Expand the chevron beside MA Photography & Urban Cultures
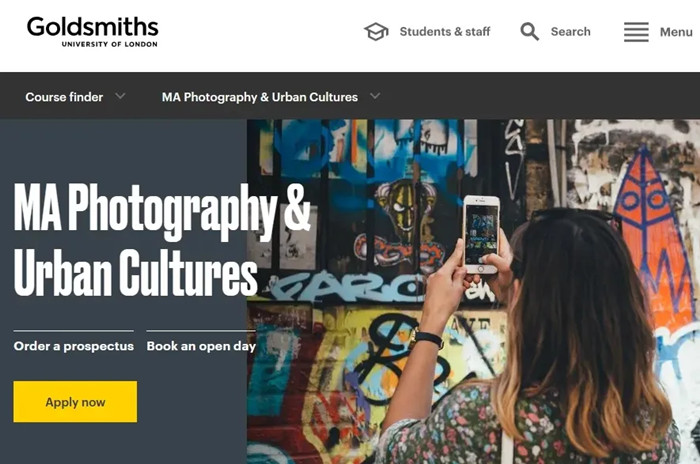 pyautogui.click(x=375, y=96)
